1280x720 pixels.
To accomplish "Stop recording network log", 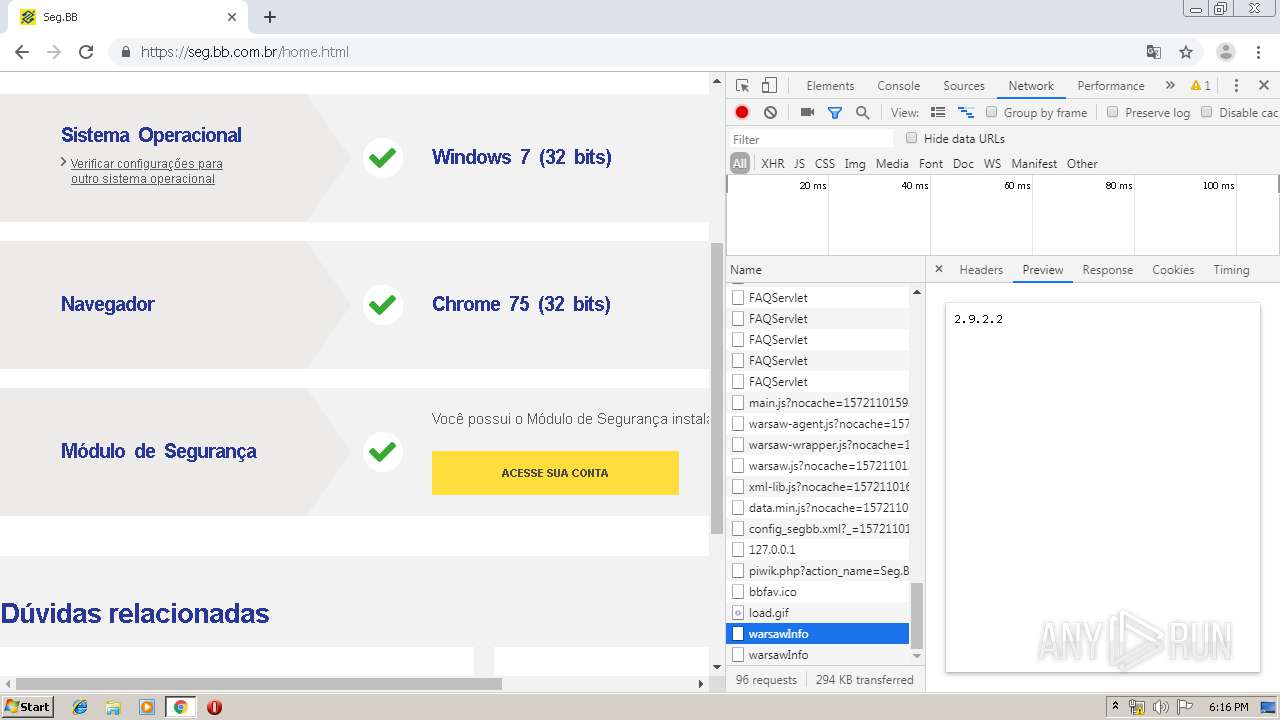I will tap(742, 113).
